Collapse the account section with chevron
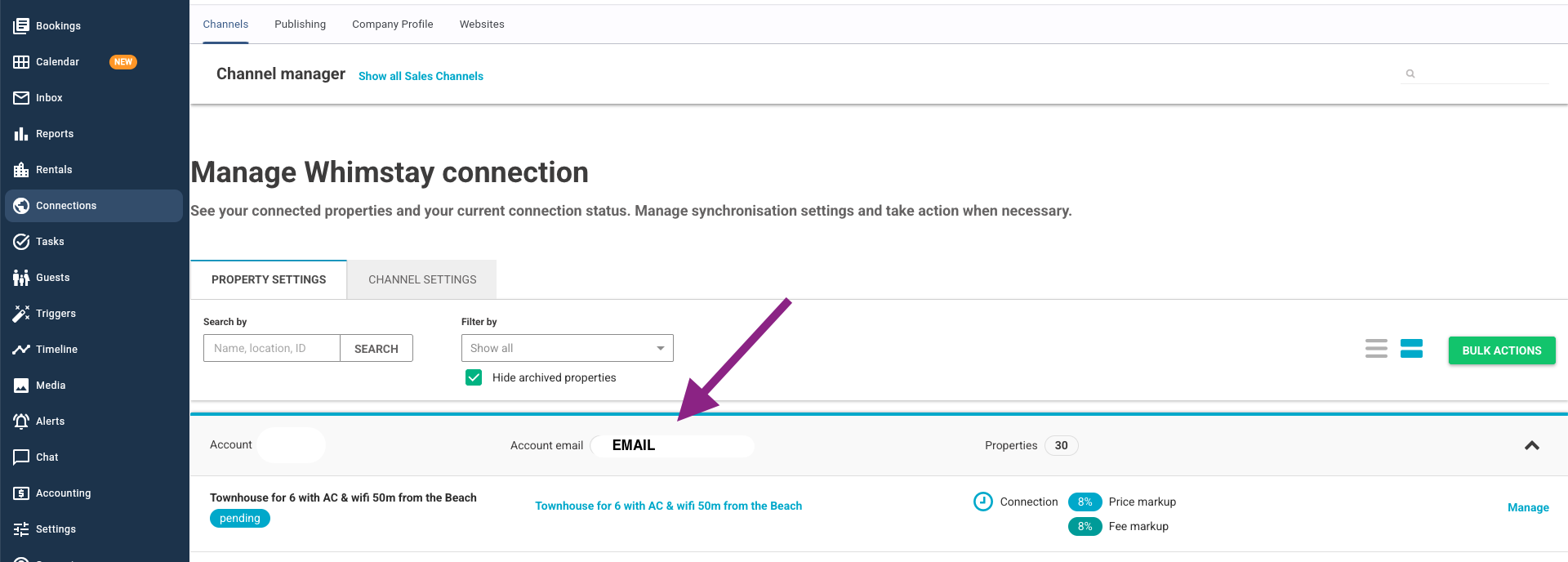This screenshot has height=562, width=1568. pos(1532,445)
